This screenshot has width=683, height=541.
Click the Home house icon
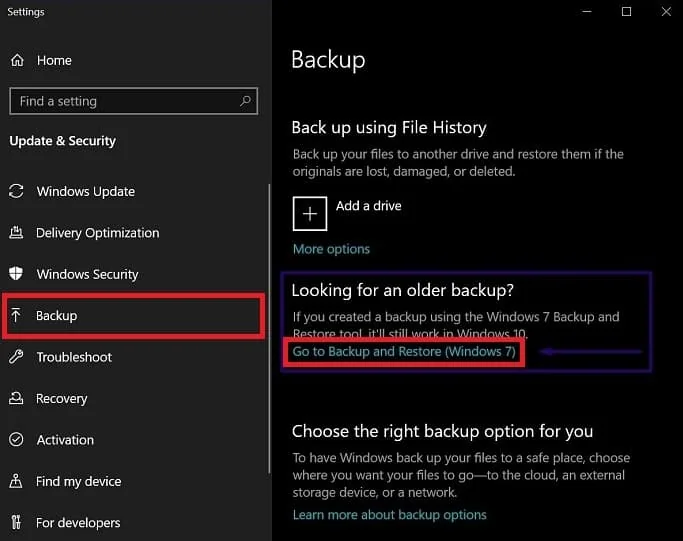click(17, 60)
